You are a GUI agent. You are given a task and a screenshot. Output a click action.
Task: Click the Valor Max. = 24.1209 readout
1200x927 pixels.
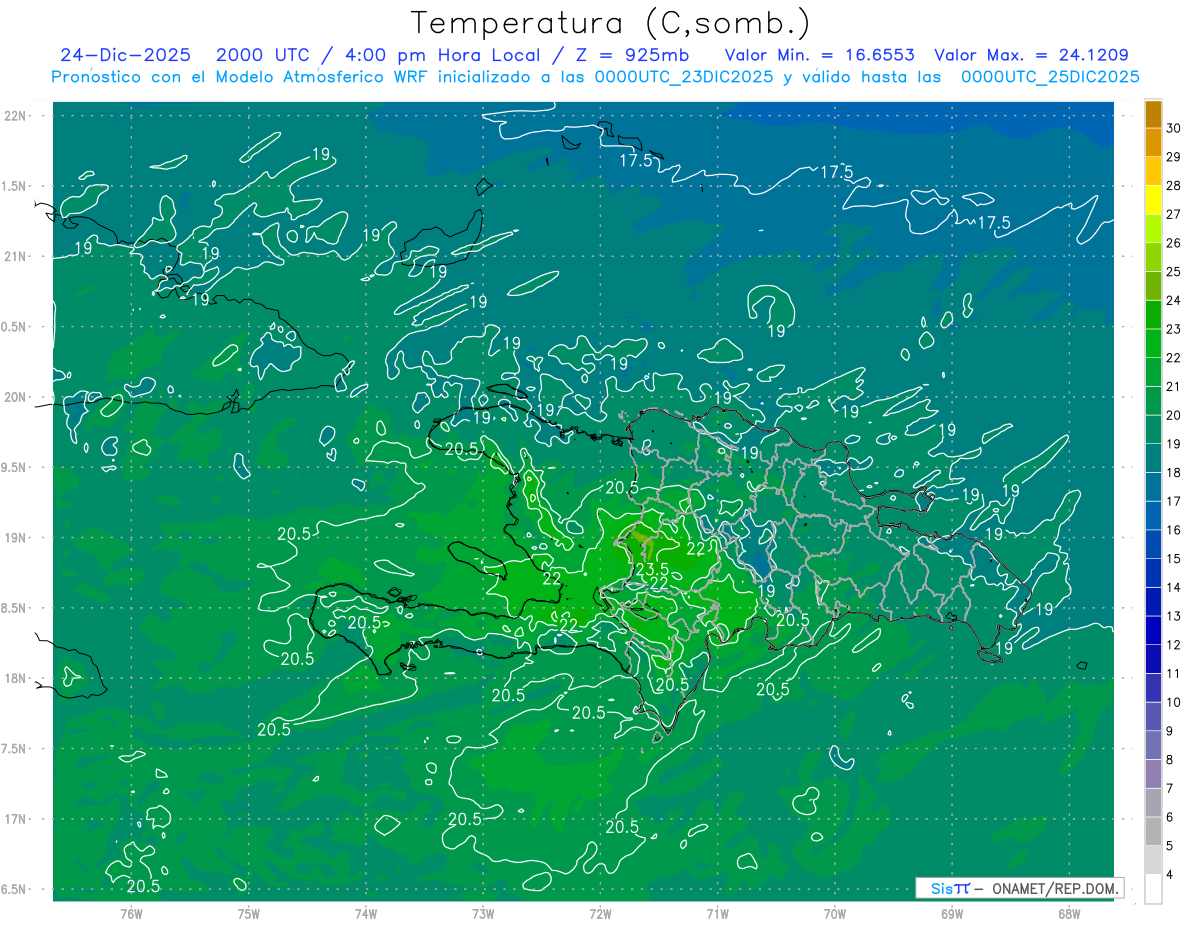(x=1031, y=55)
